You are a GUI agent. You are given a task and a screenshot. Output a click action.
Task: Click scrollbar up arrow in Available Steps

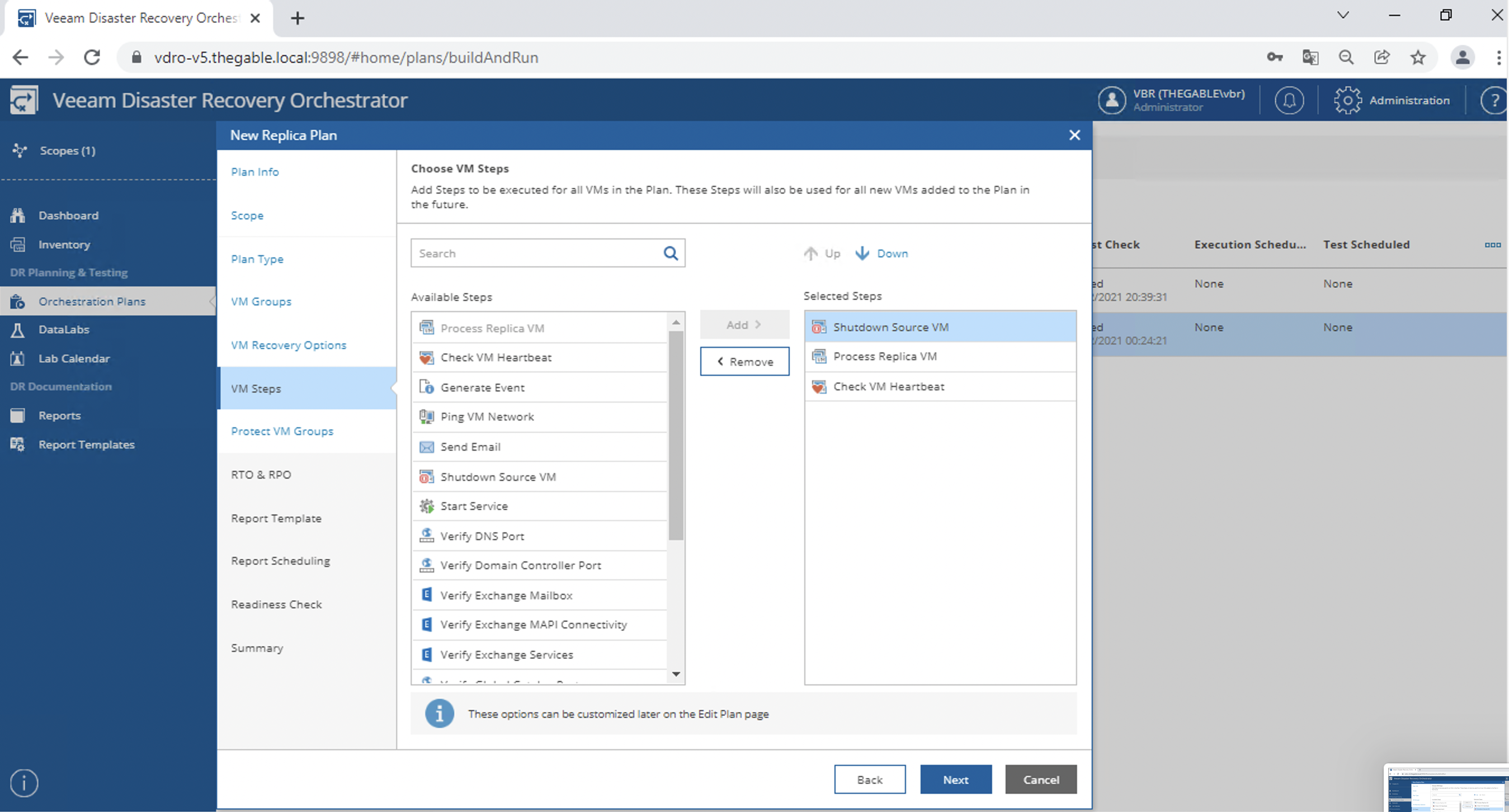[x=676, y=322]
